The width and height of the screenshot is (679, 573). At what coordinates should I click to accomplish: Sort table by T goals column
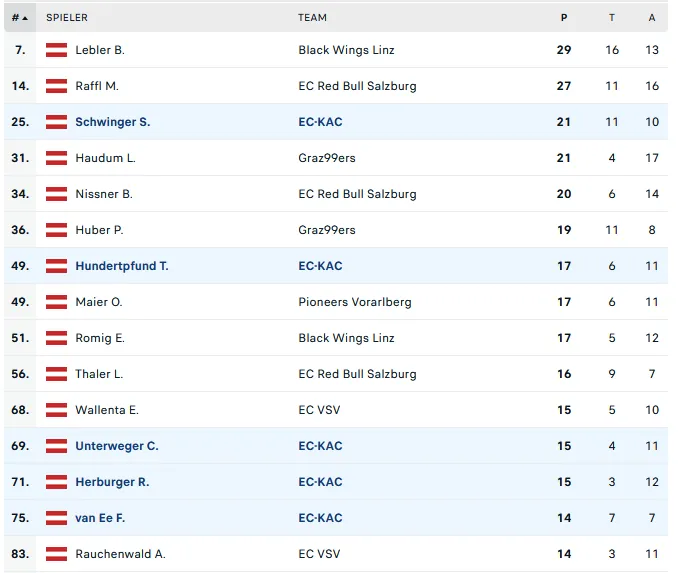[612, 18]
